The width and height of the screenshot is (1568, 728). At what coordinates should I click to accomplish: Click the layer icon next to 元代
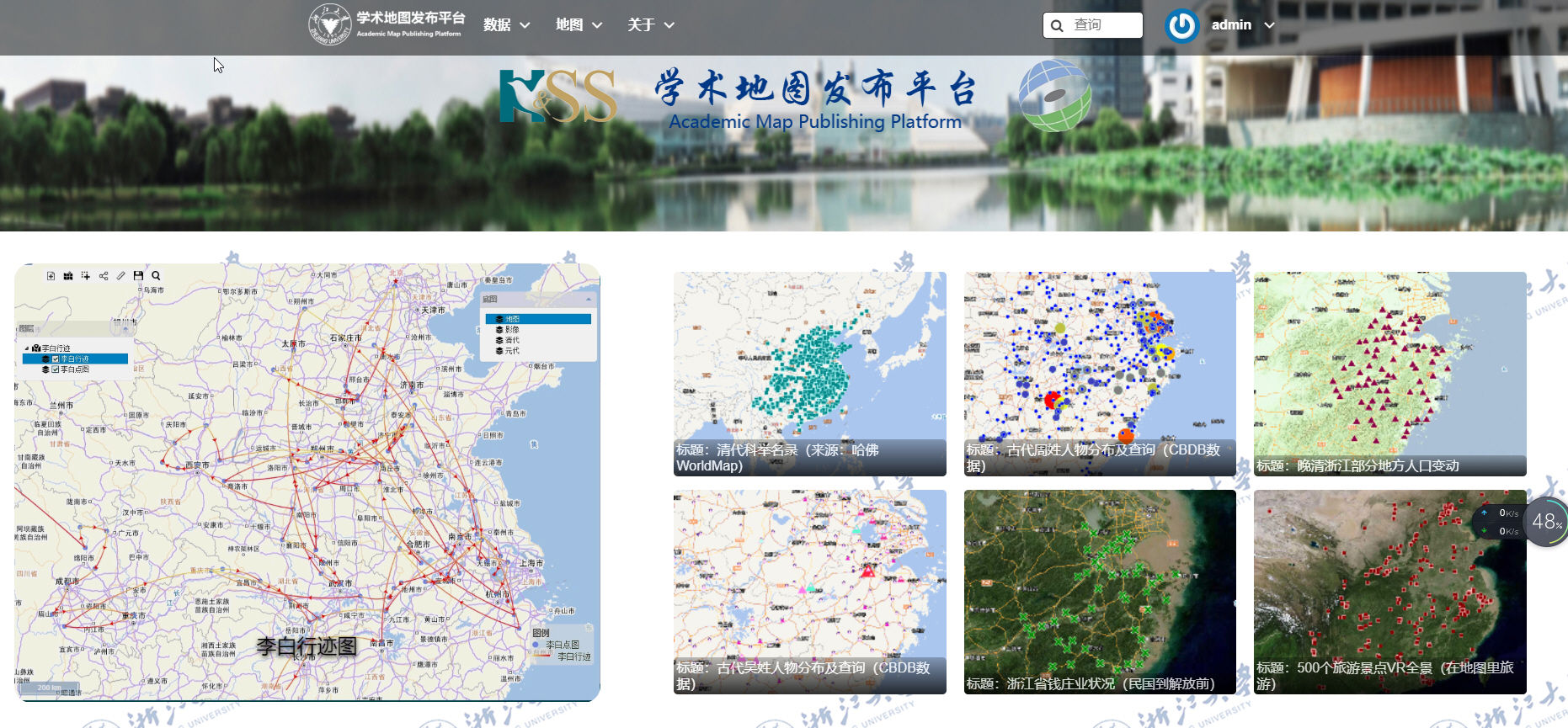click(499, 351)
